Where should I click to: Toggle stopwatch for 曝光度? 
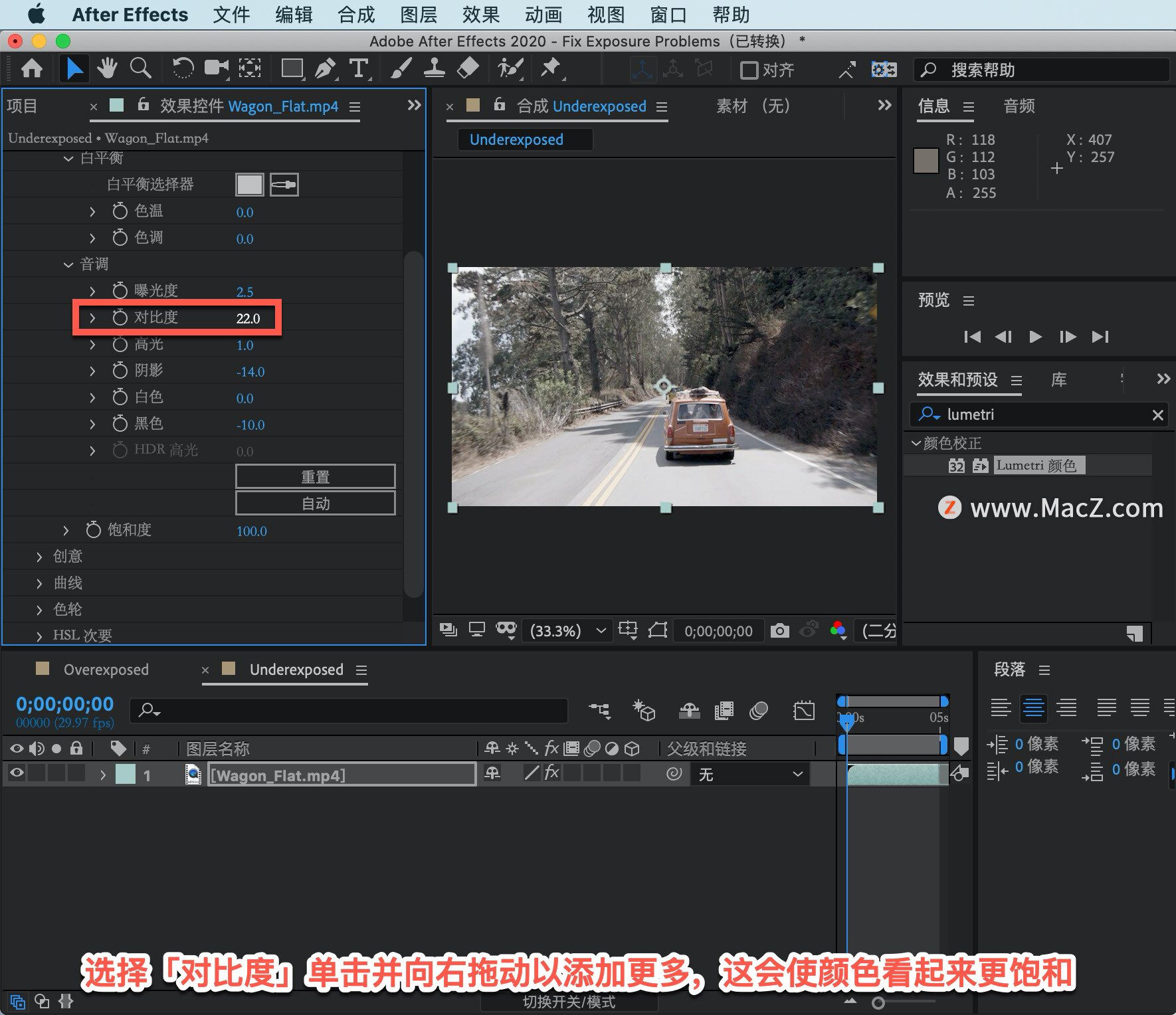pyautogui.click(x=120, y=291)
